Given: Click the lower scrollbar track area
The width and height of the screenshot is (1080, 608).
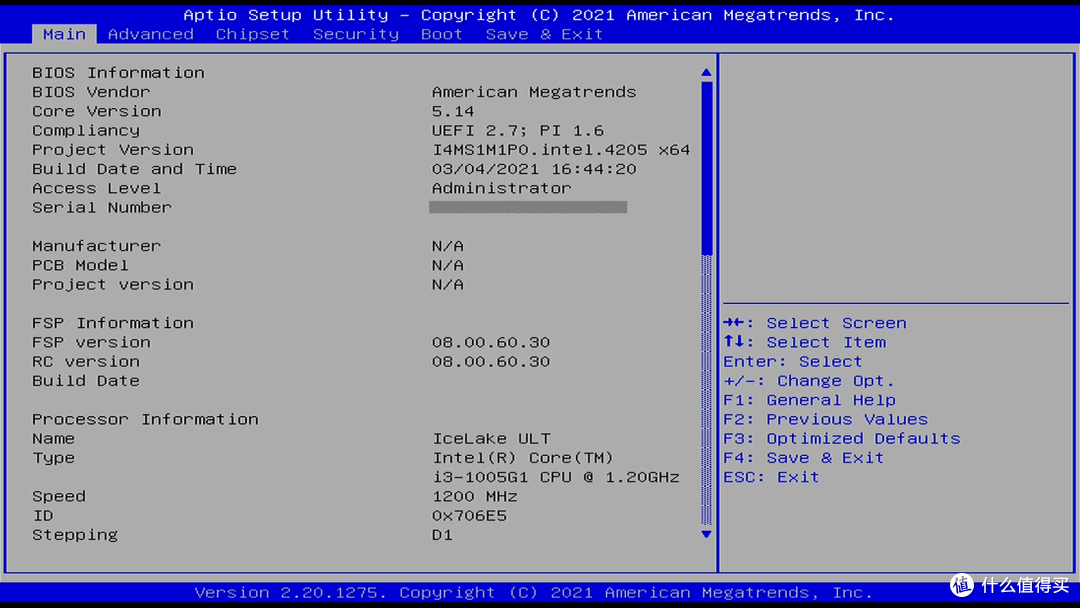Looking at the screenshot, I should click(x=706, y=390).
